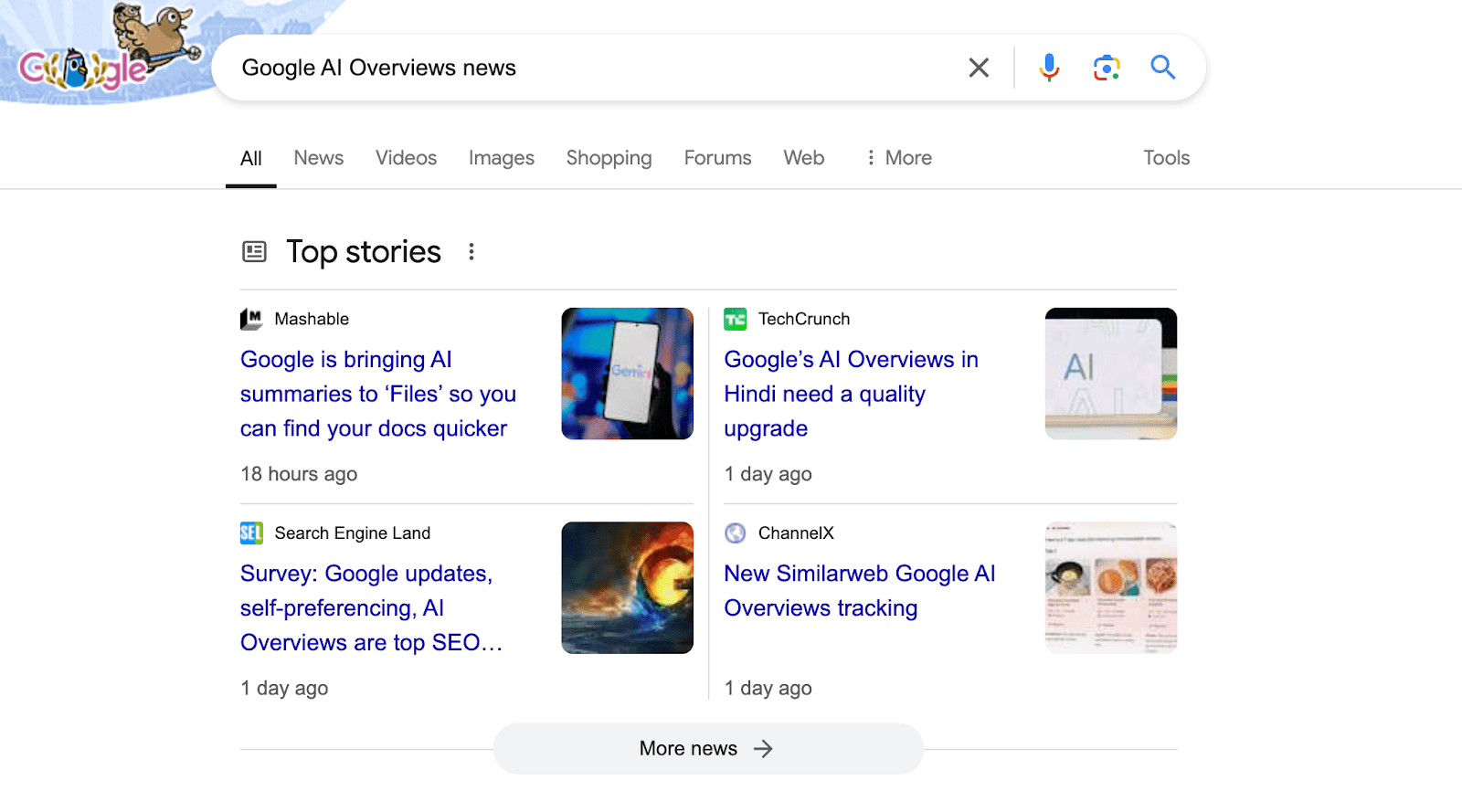The height and width of the screenshot is (812, 1462).
Task: Open TechCrunch article on Hindi AI Overviews
Action: (851, 394)
